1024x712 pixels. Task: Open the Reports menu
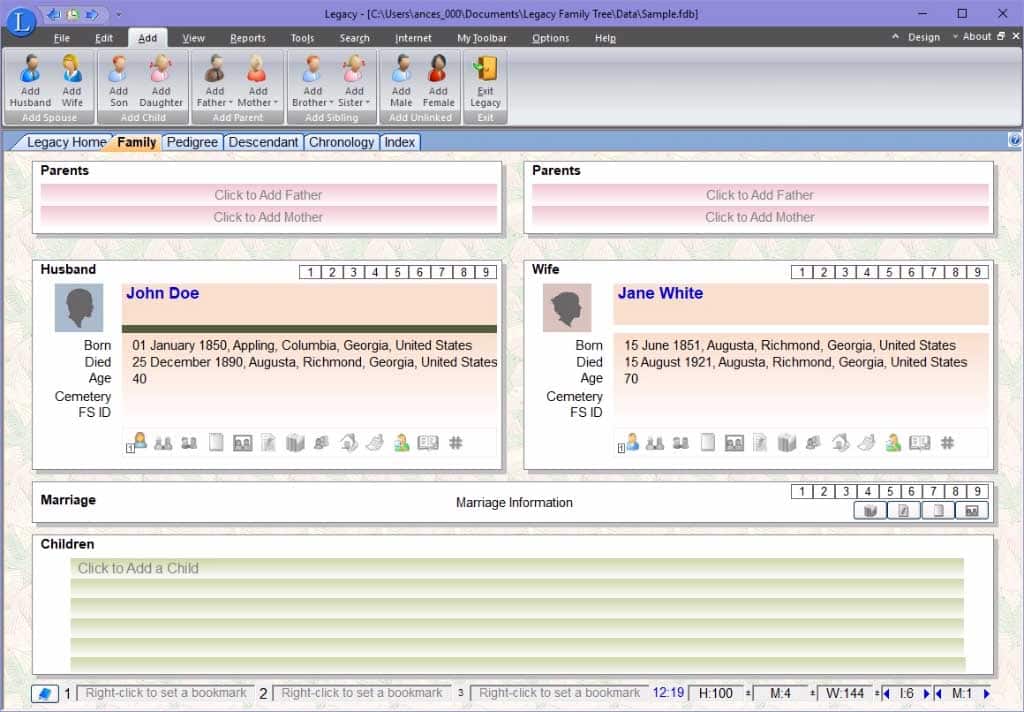247,38
